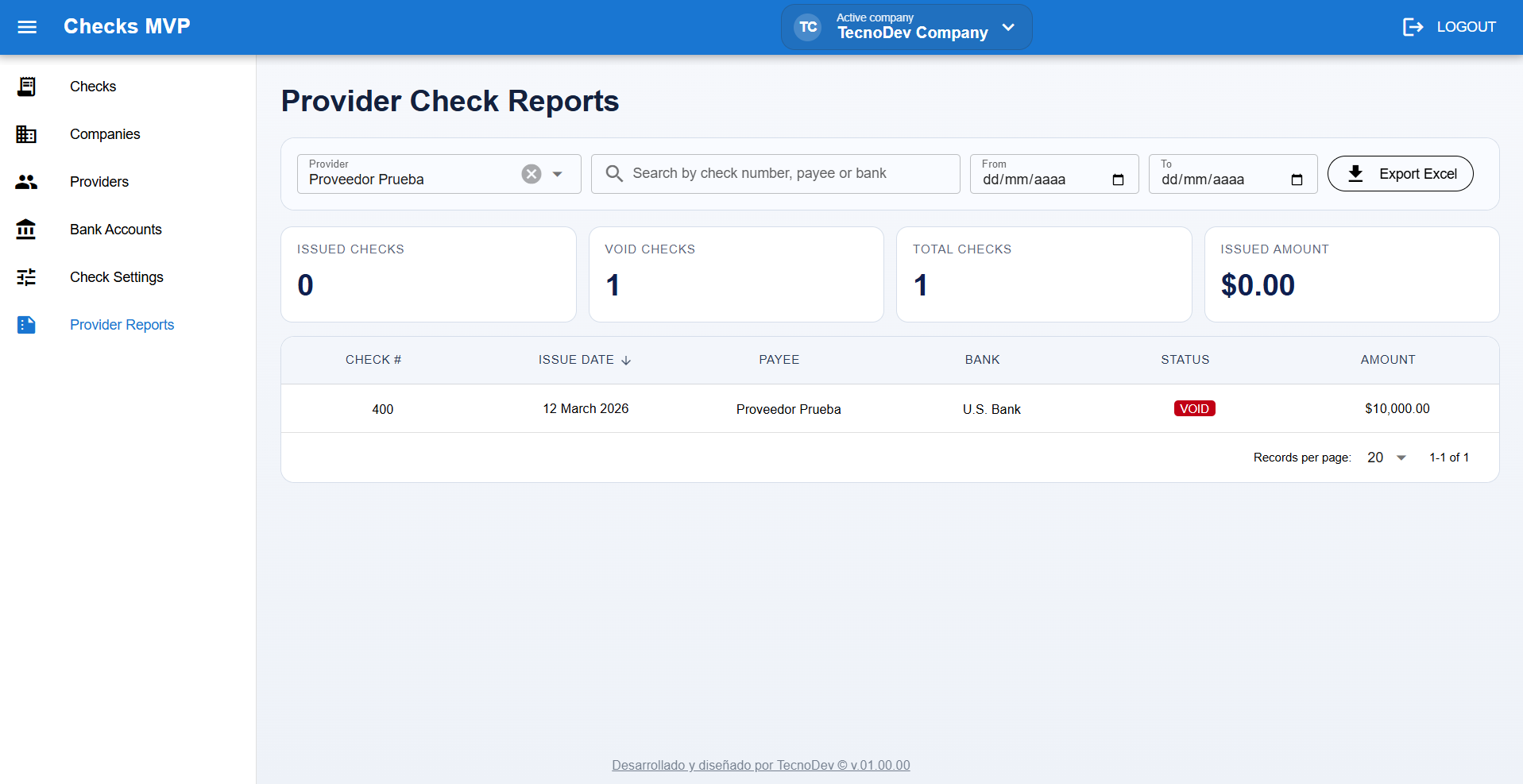Click the Companies building icon
Viewport: 1523px width, 784px height.
pos(26,134)
